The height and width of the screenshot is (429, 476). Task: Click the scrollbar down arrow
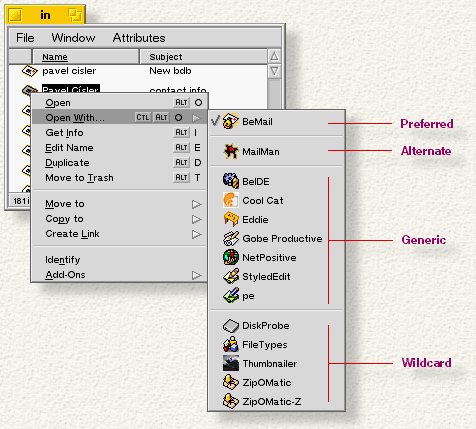pyautogui.click(x=274, y=71)
